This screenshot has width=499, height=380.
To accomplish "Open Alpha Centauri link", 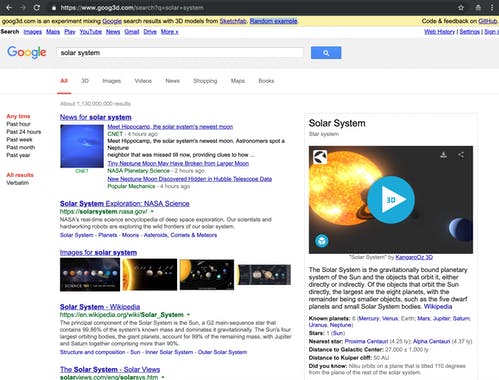I will pyautogui.click(x=432, y=341).
